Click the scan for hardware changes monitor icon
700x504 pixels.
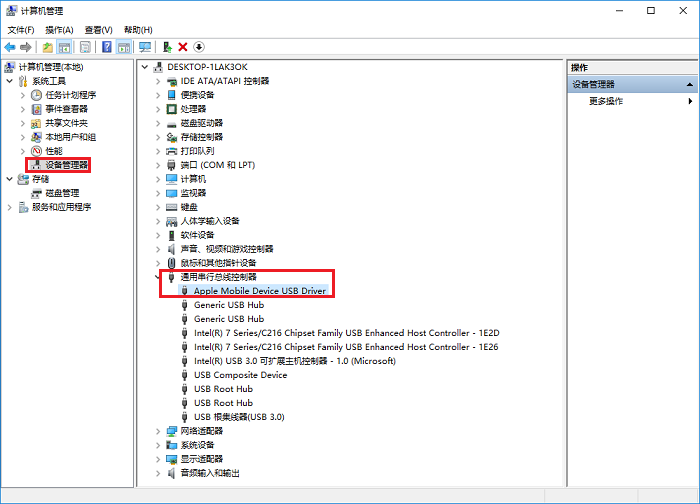point(145,47)
